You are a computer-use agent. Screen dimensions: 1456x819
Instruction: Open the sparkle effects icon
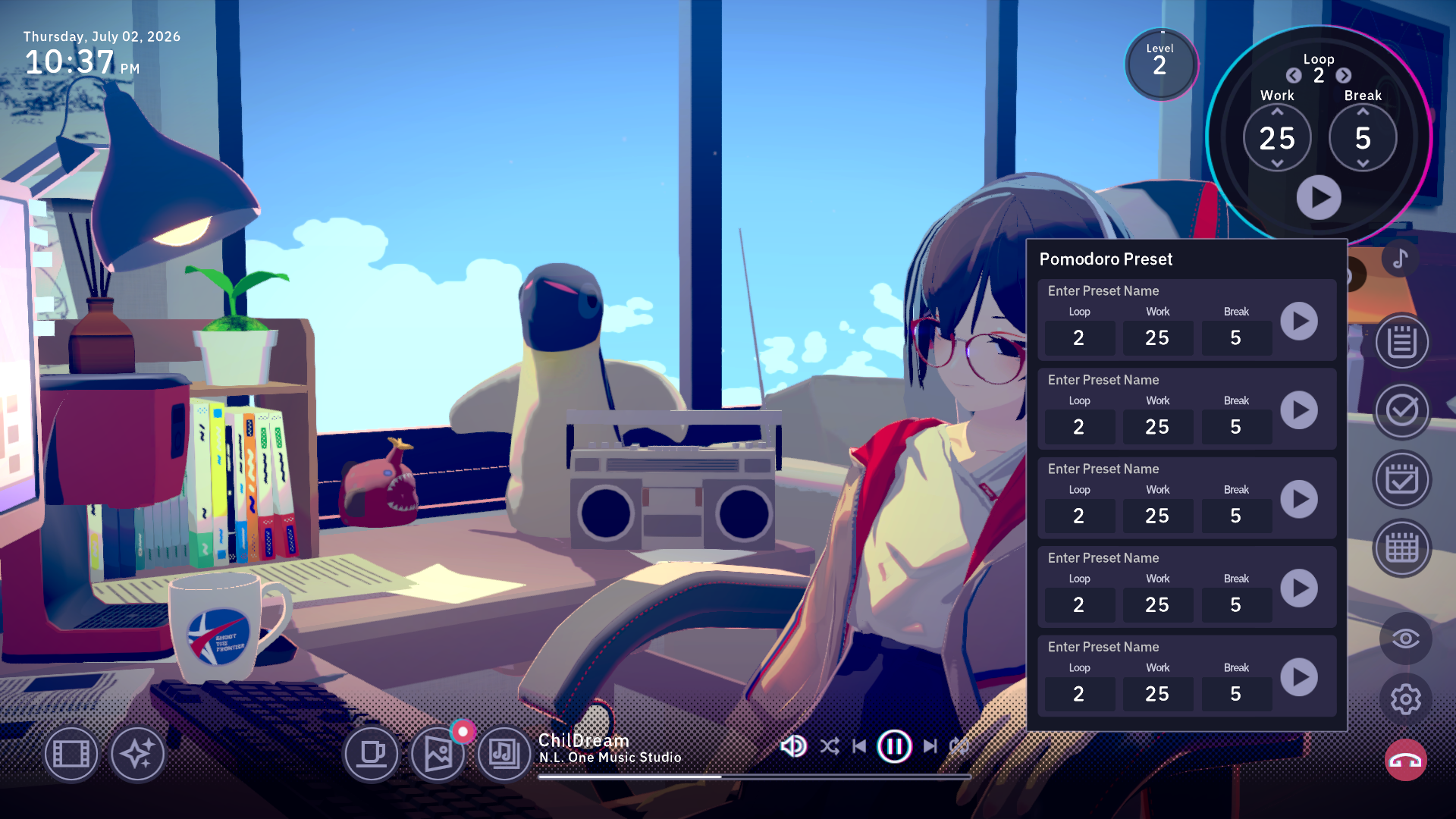(x=138, y=754)
